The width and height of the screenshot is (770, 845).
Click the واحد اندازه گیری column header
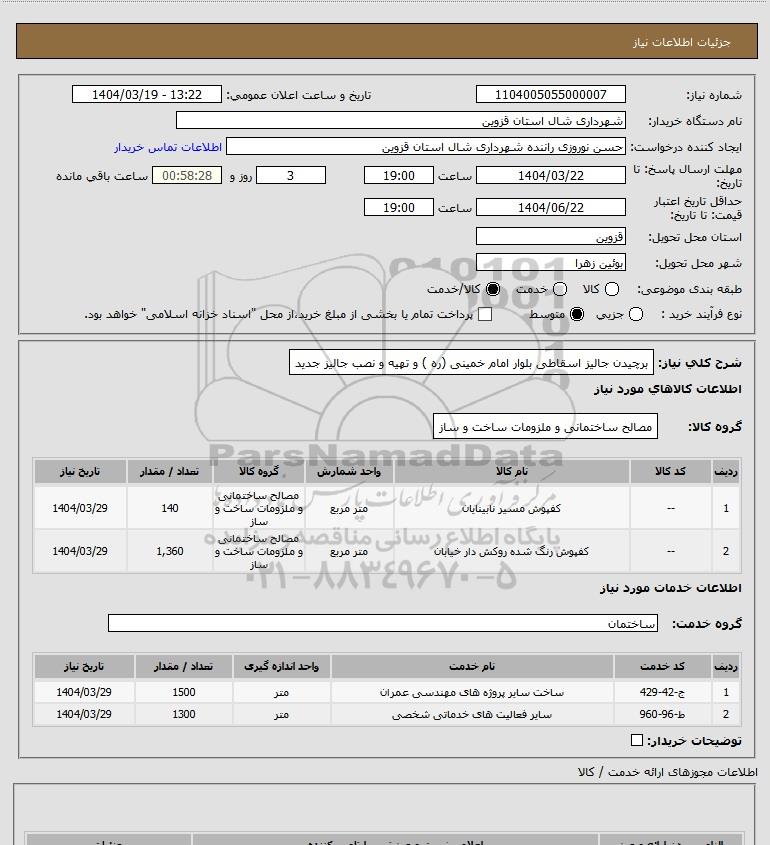(x=281, y=667)
